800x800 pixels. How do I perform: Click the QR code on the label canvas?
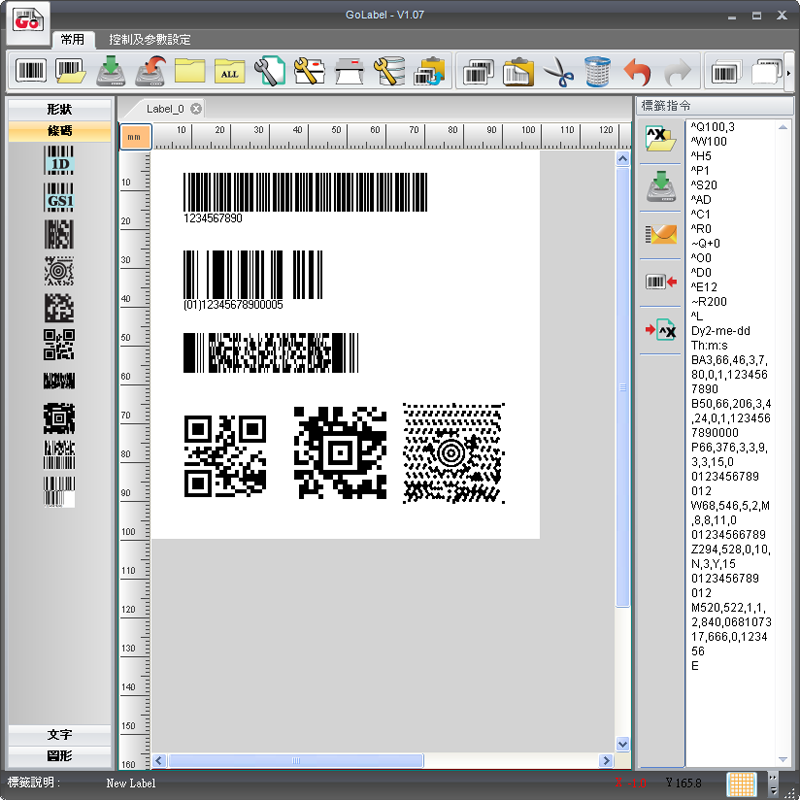(226, 456)
